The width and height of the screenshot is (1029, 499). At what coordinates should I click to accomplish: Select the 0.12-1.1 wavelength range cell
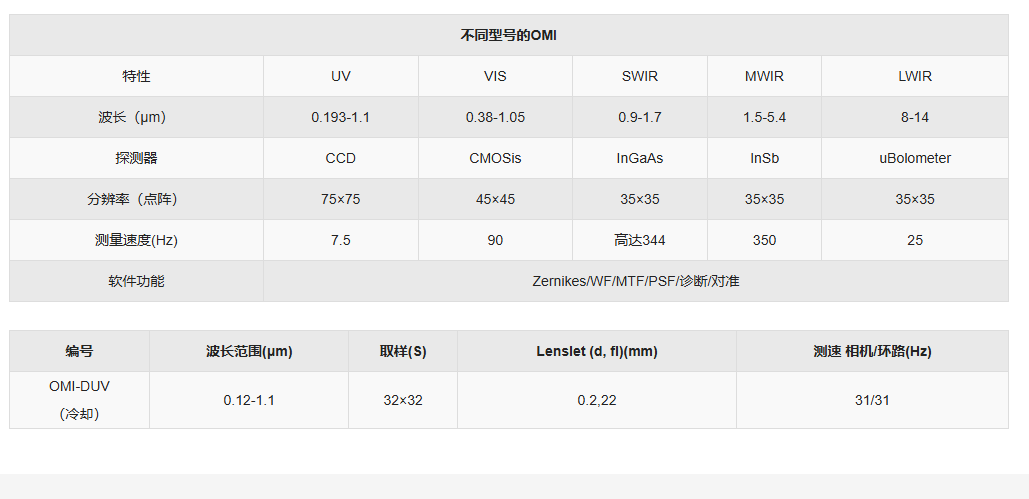click(x=249, y=400)
